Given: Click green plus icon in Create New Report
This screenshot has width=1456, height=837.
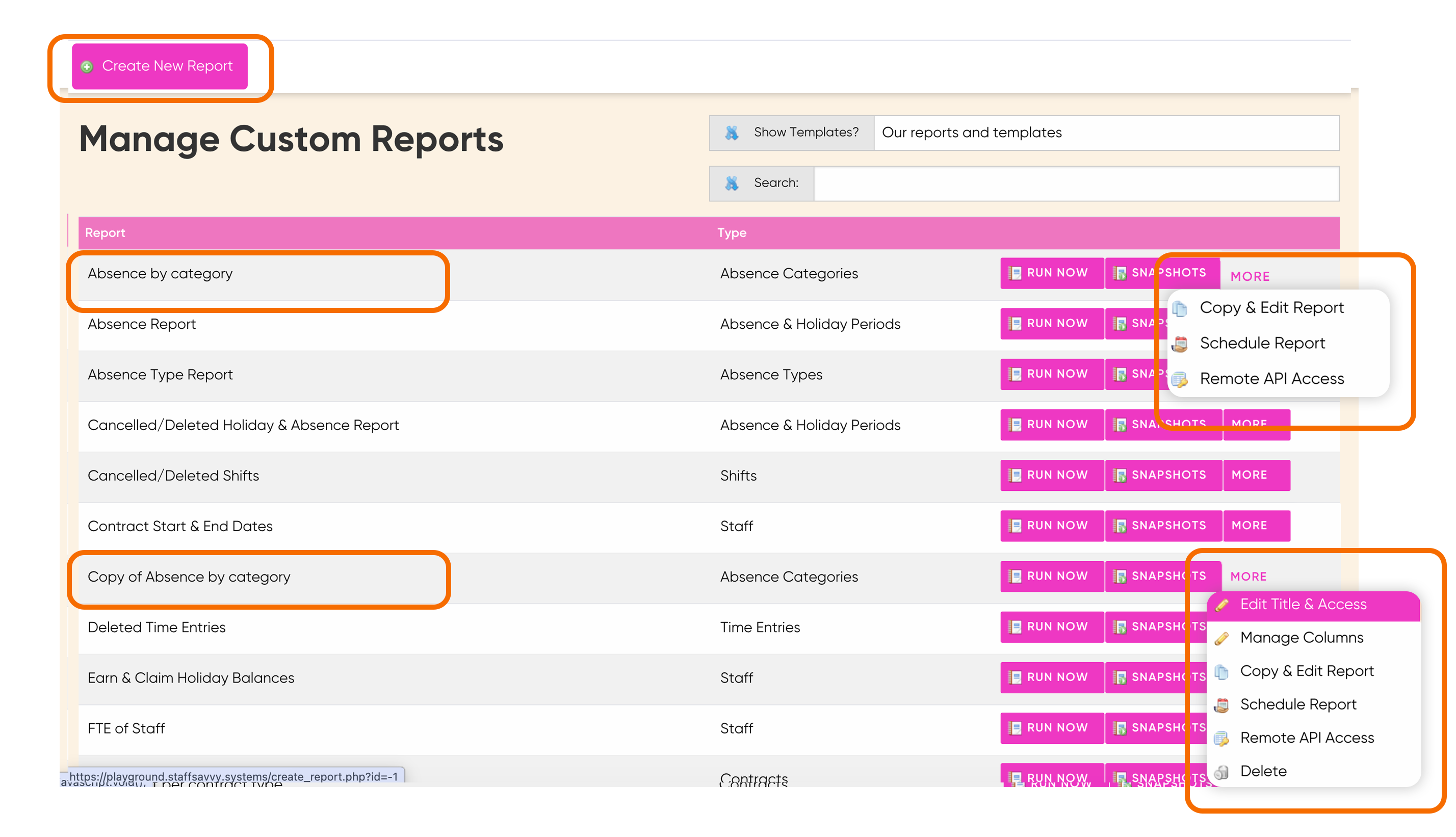Looking at the screenshot, I should coord(87,67).
